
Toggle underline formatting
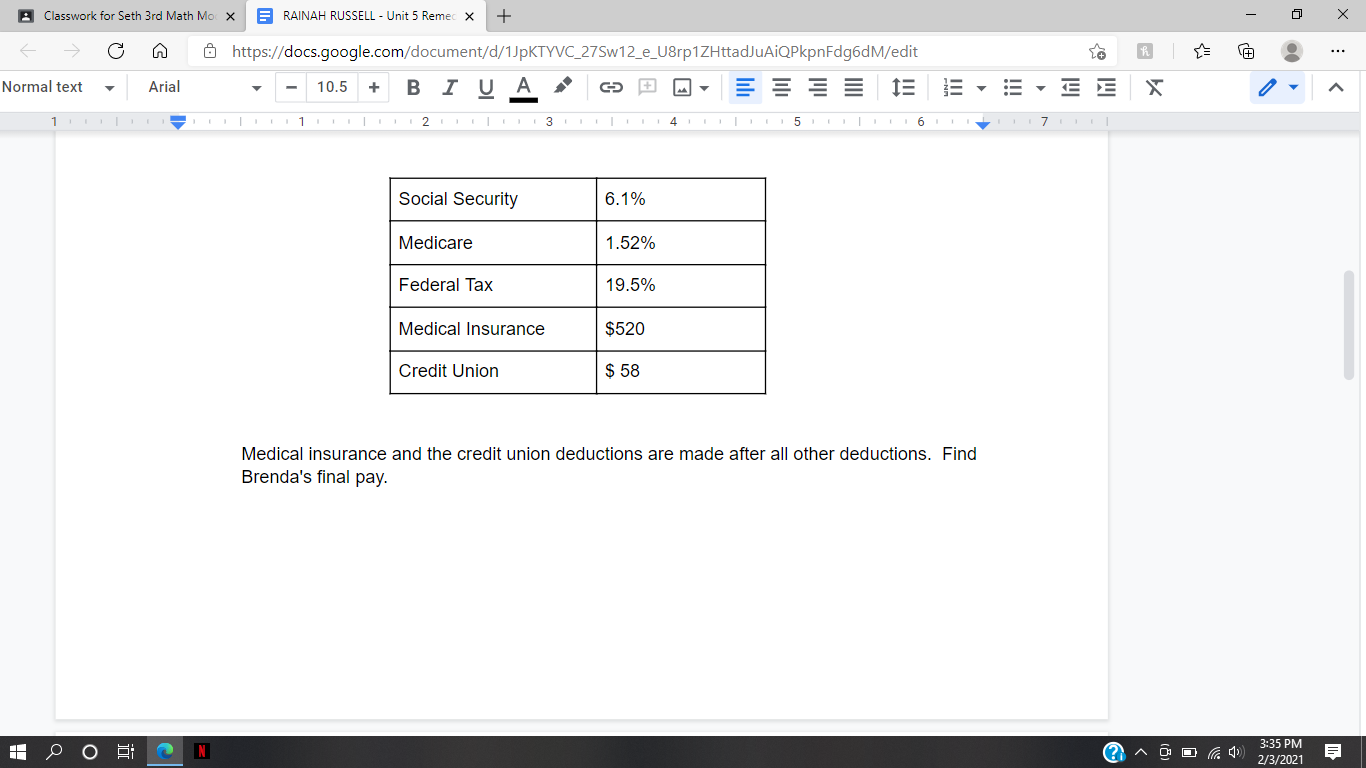coord(485,88)
